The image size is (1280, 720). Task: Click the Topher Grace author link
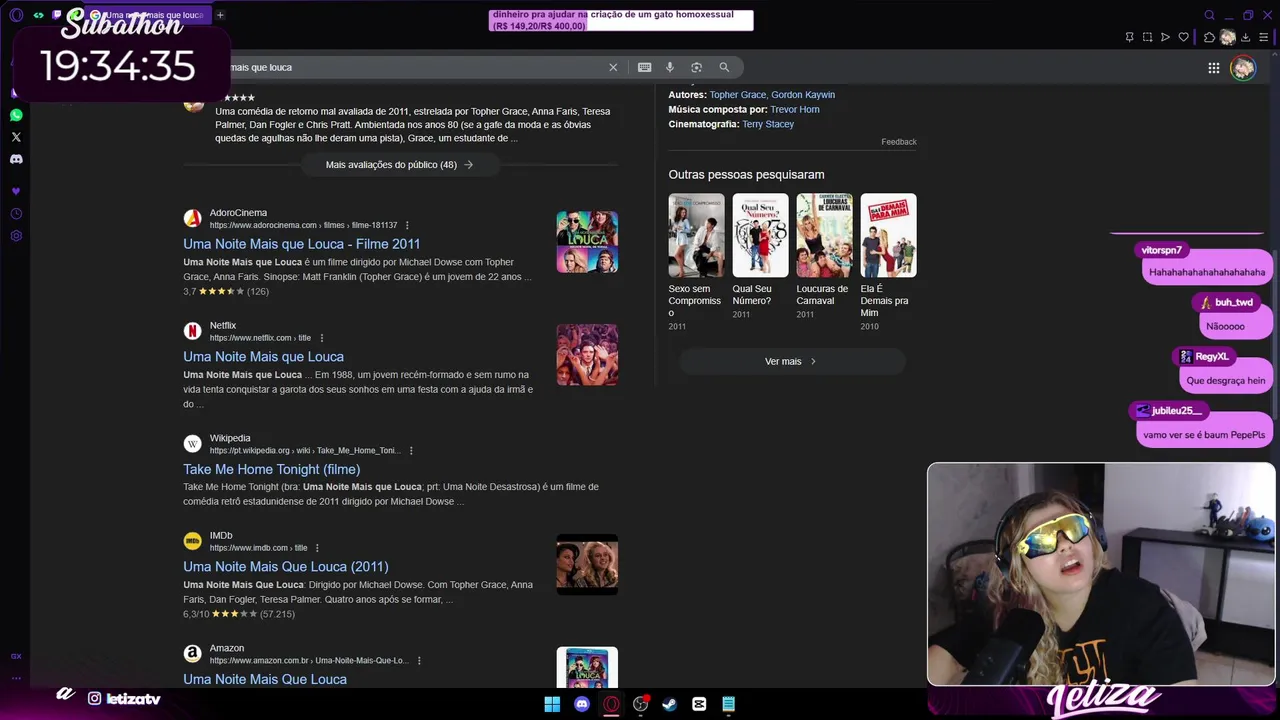(x=737, y=95)
